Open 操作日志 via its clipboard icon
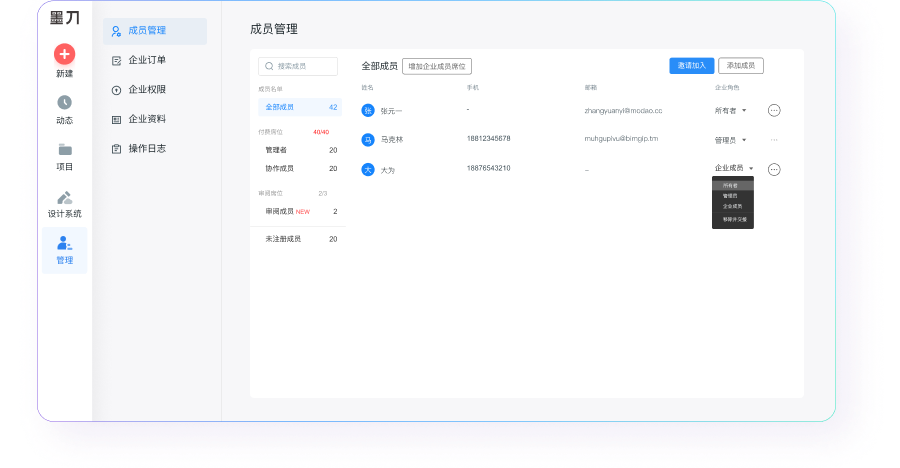Viewport: 900px width, 468px height. [116, 149]
